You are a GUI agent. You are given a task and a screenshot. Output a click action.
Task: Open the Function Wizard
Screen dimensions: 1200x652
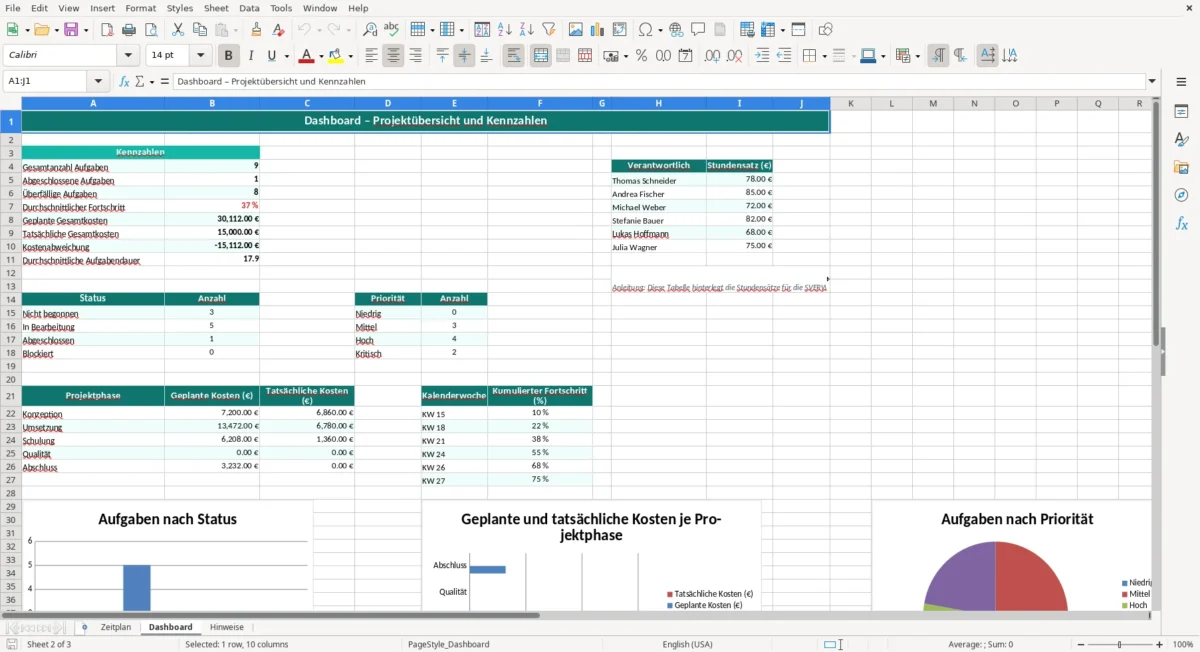124,82
